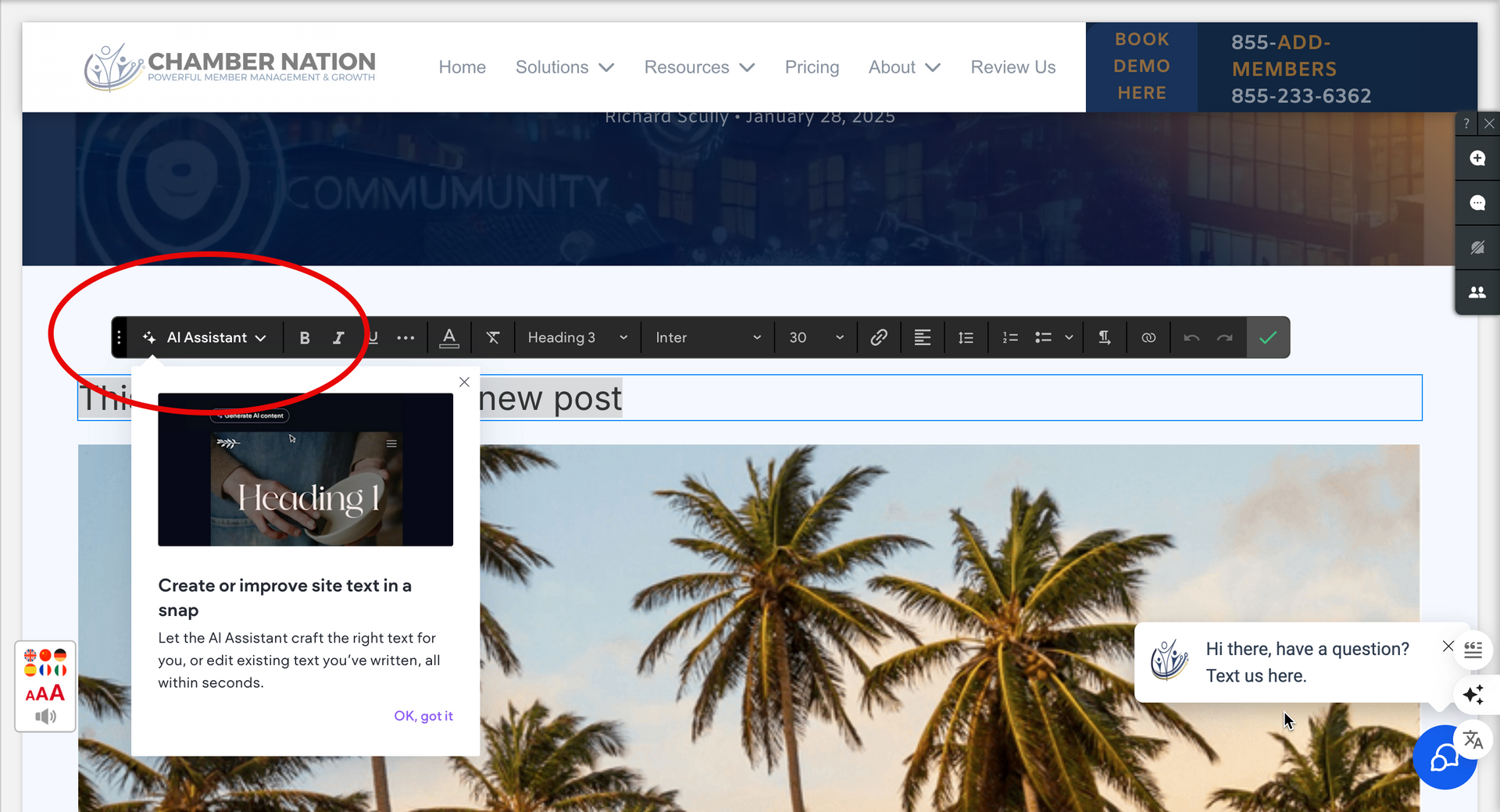
Task: Clear text formatting
Action: pos(492,337)
